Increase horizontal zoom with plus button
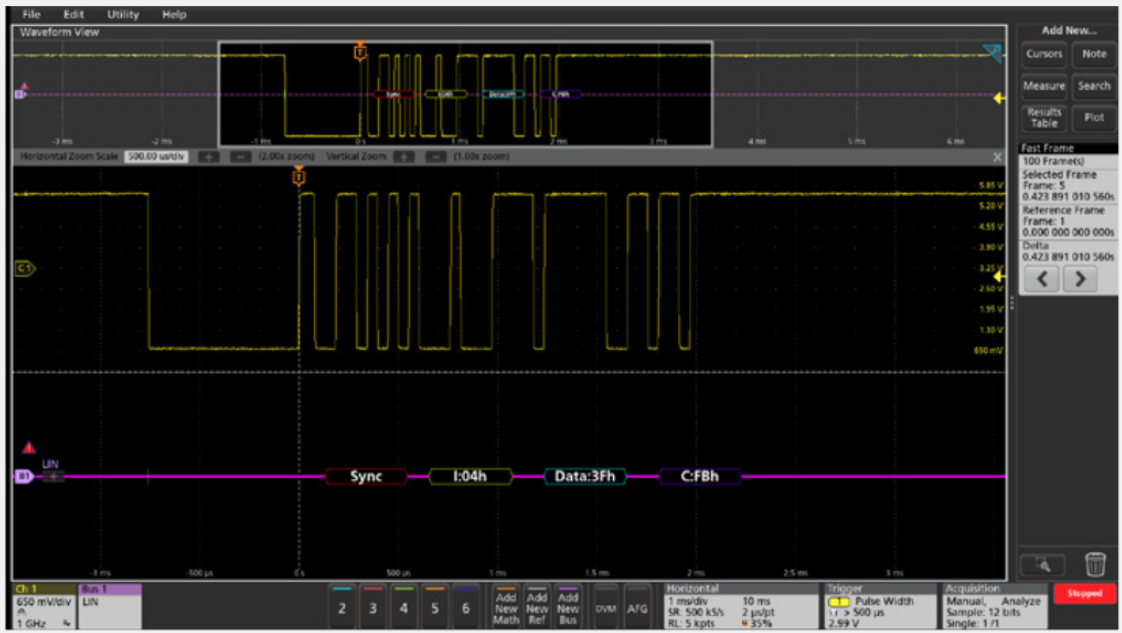Viewport: 1122px width, 633px height. click(208, 157)
